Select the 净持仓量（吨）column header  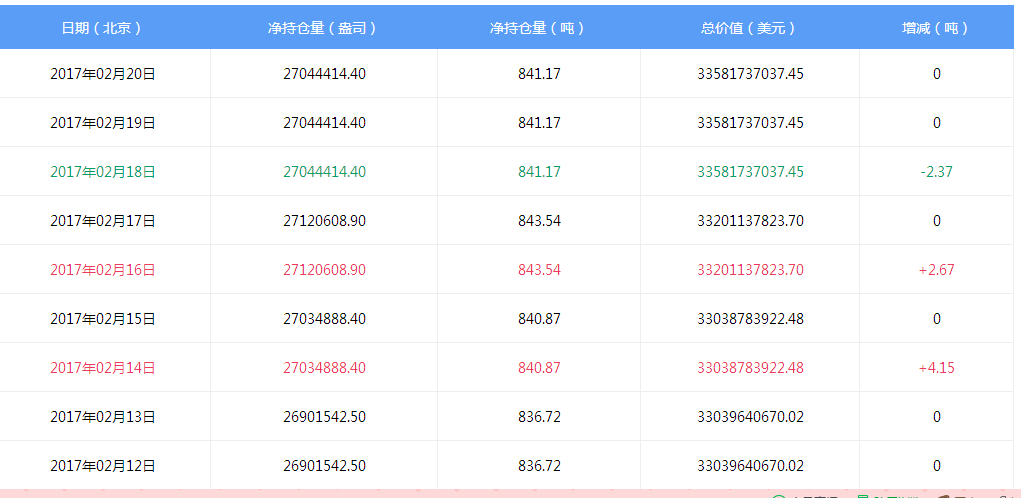click(538, 28)
